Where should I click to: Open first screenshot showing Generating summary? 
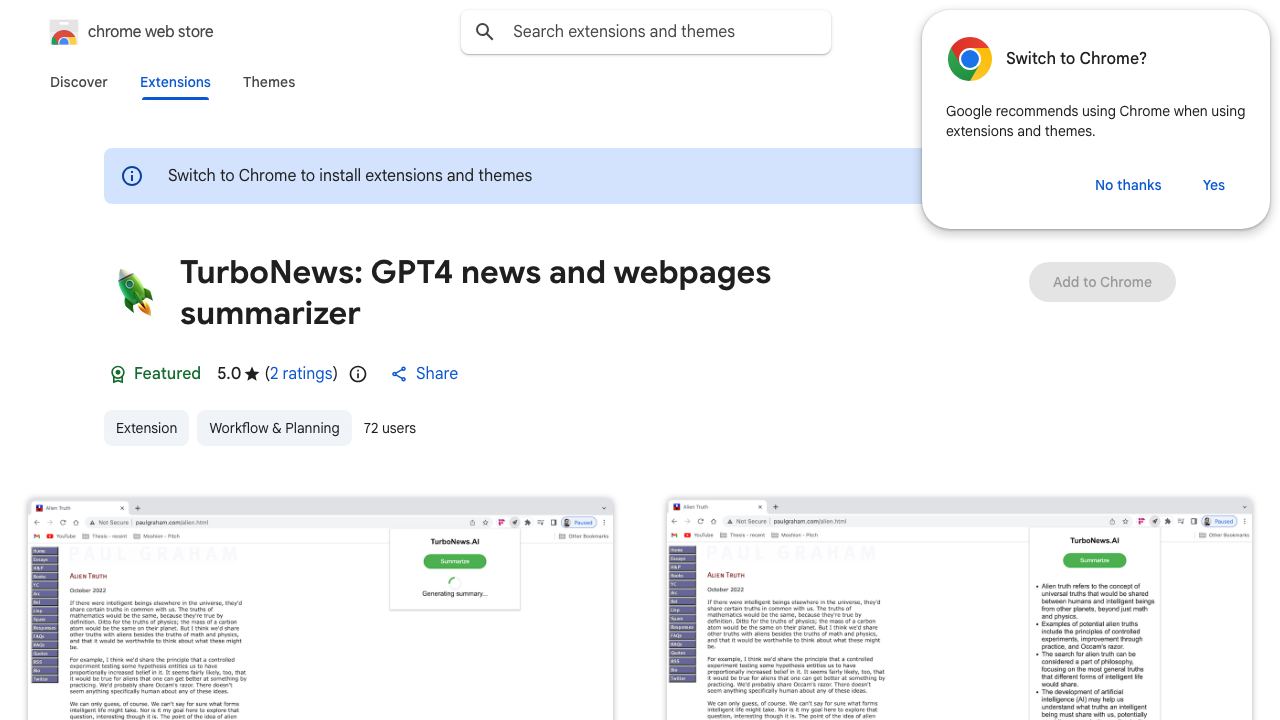click(x=321, y=608)
